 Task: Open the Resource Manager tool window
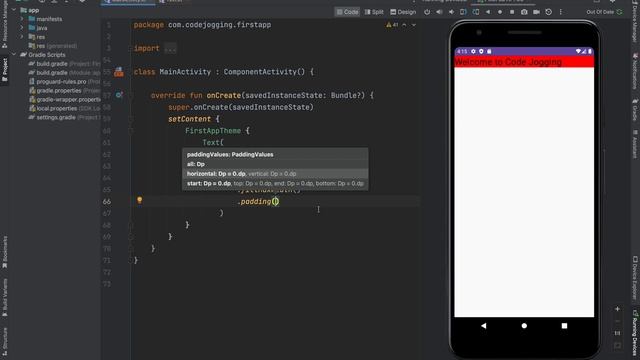pos(4,24)
